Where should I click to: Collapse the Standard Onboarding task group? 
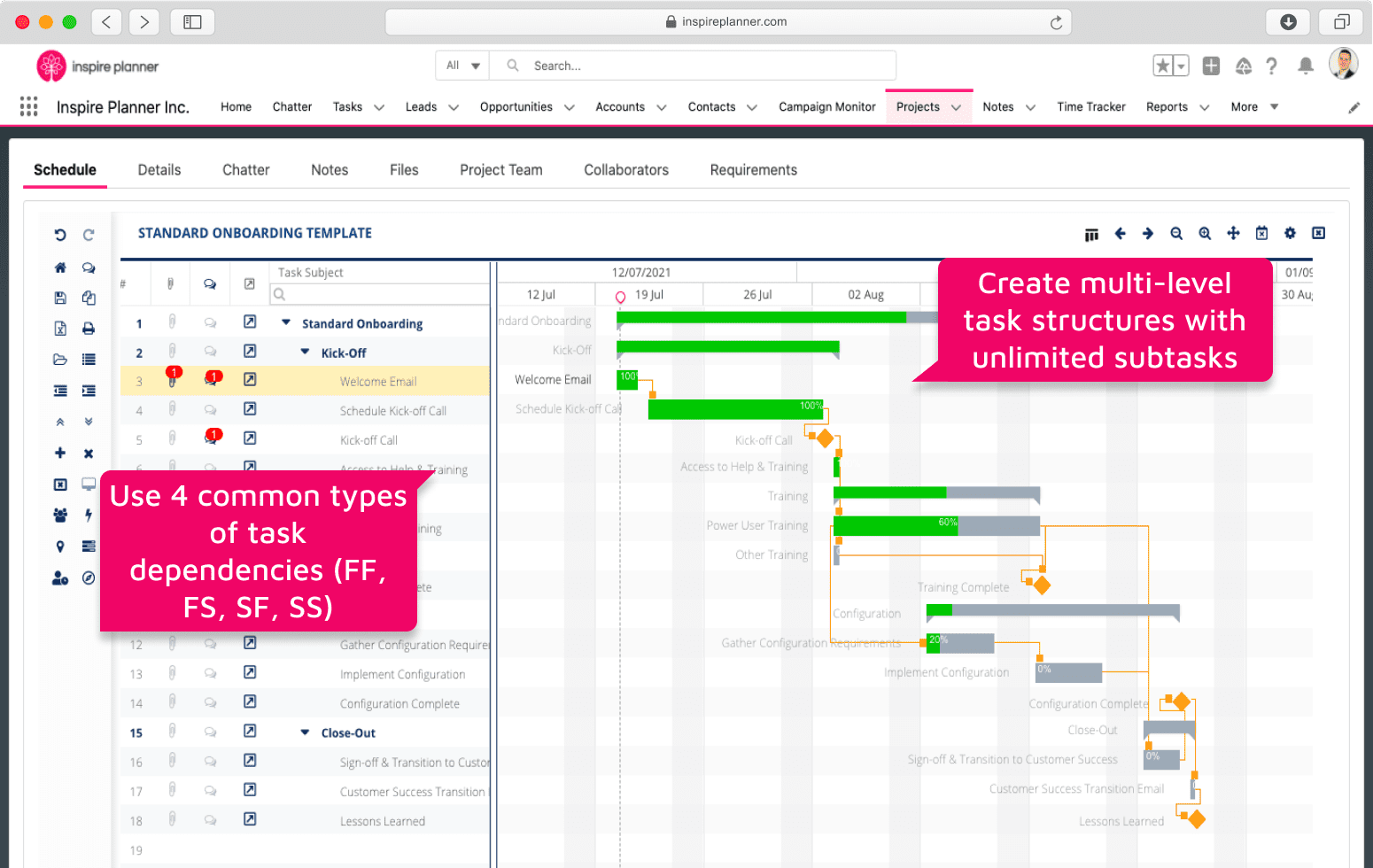(x=286, y=323)
